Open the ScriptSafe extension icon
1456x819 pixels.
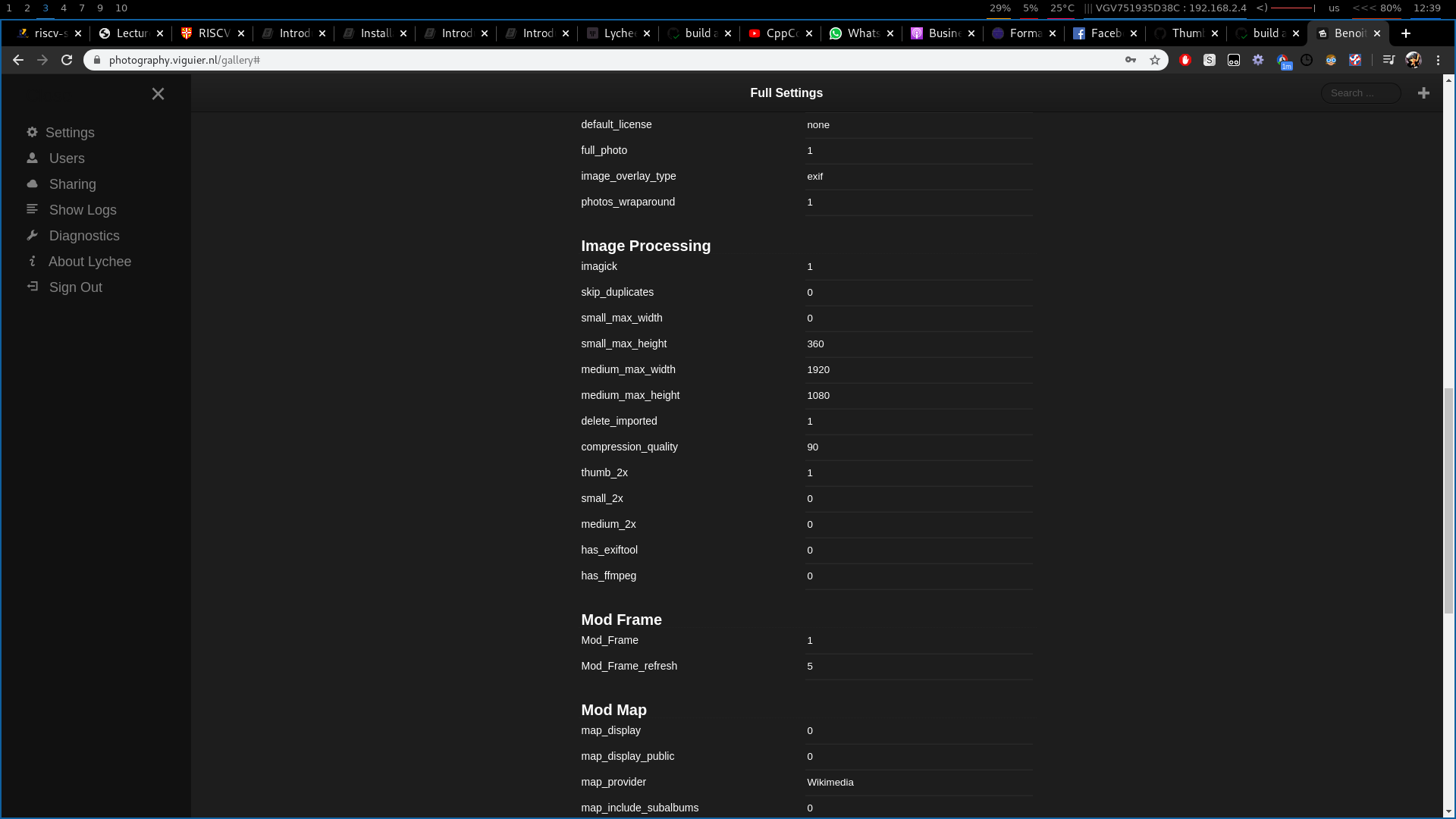1210,60
